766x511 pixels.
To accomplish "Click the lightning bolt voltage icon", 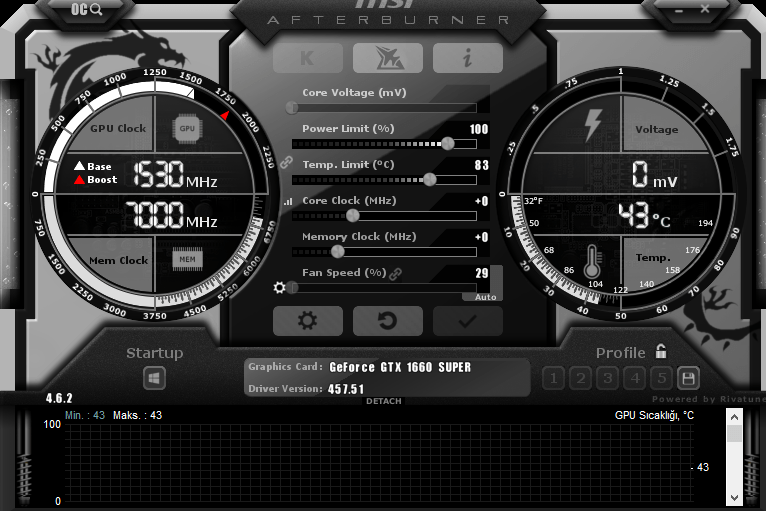I will click(x=593, y=125).
